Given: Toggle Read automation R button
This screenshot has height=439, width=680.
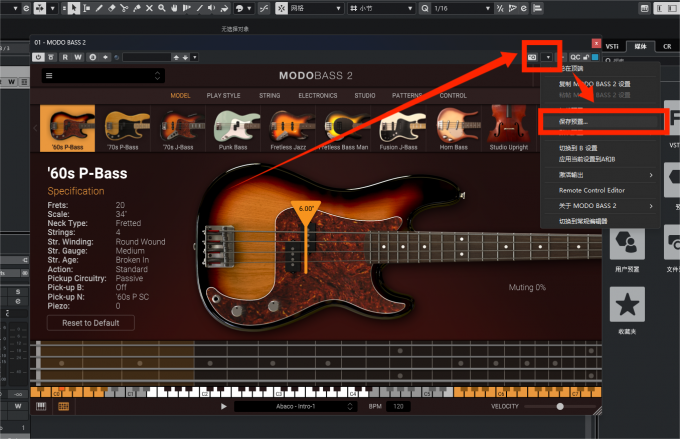Looking at the screenshot, I should 65,57.
